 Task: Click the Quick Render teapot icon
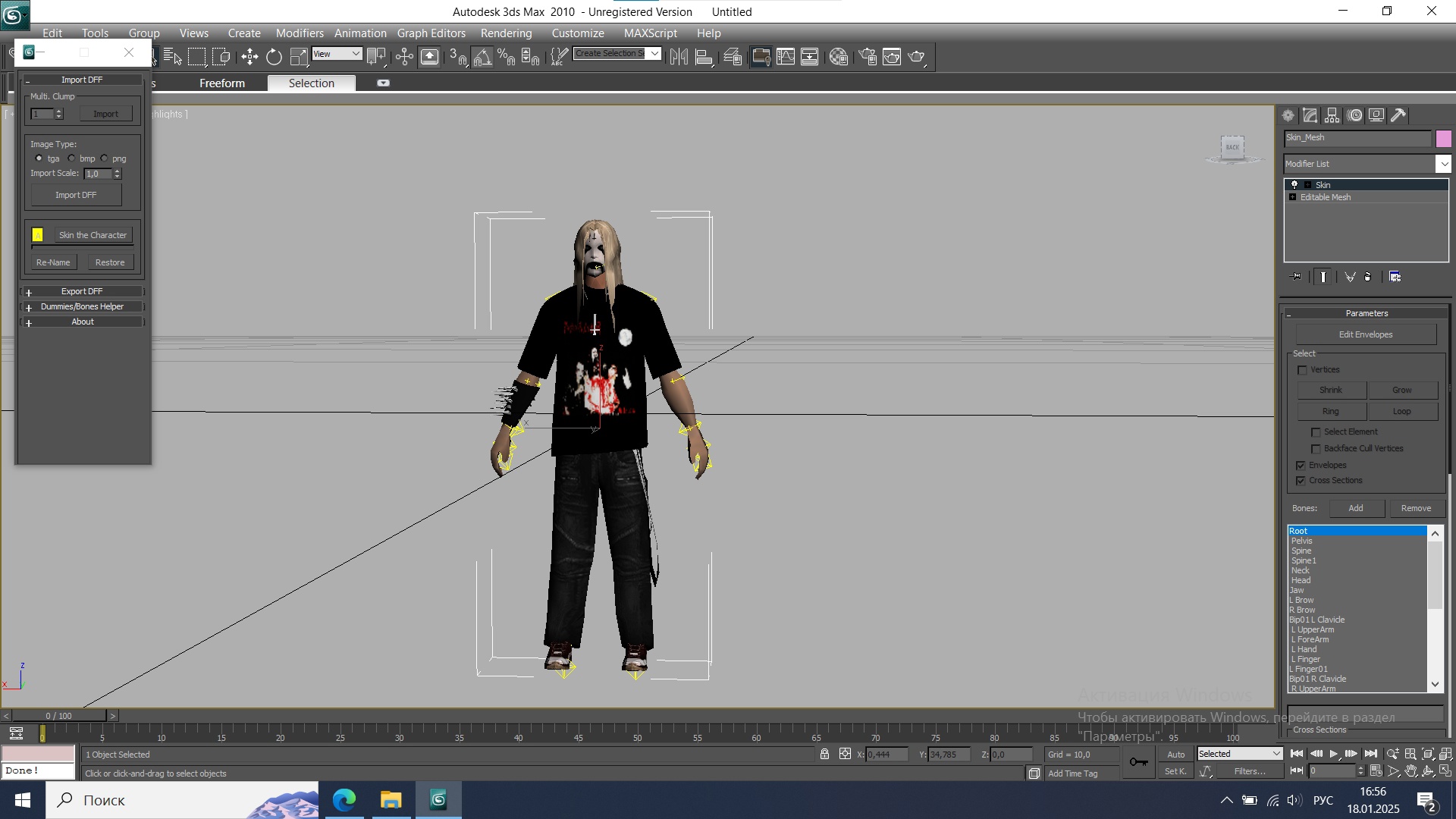coord(916,57)
